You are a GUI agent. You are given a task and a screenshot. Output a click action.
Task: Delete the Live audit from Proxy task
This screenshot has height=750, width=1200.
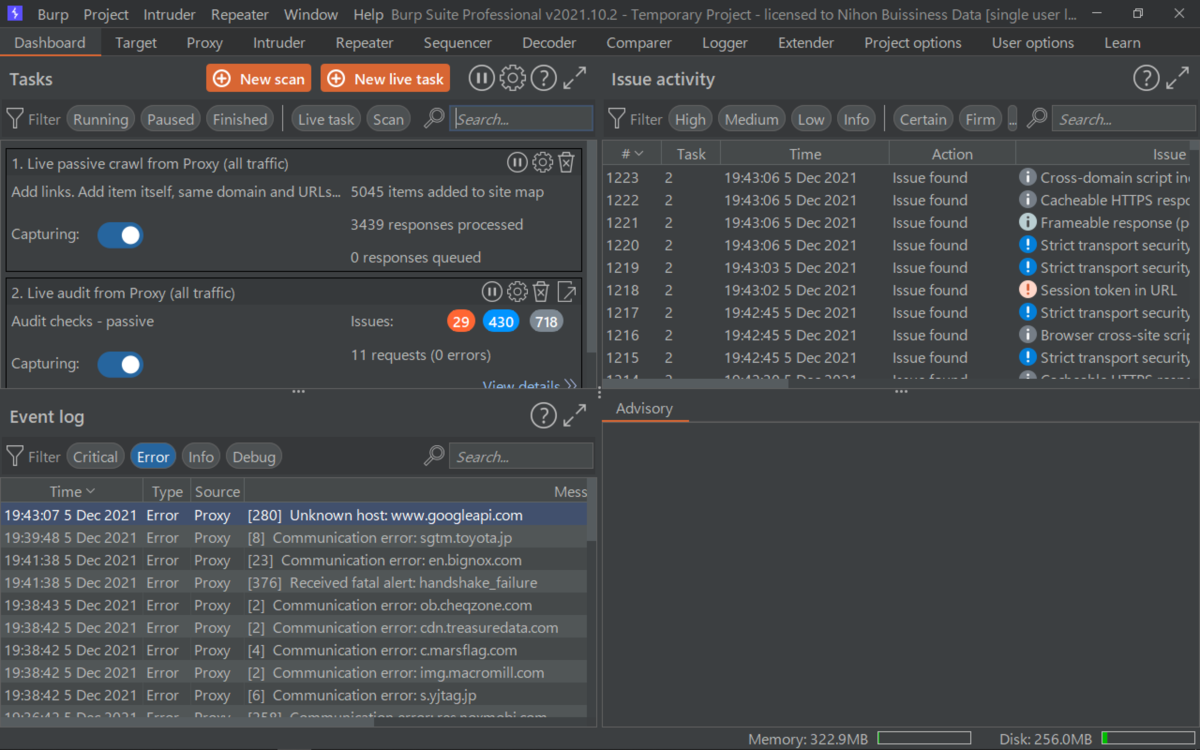click(x=541, y=292)
